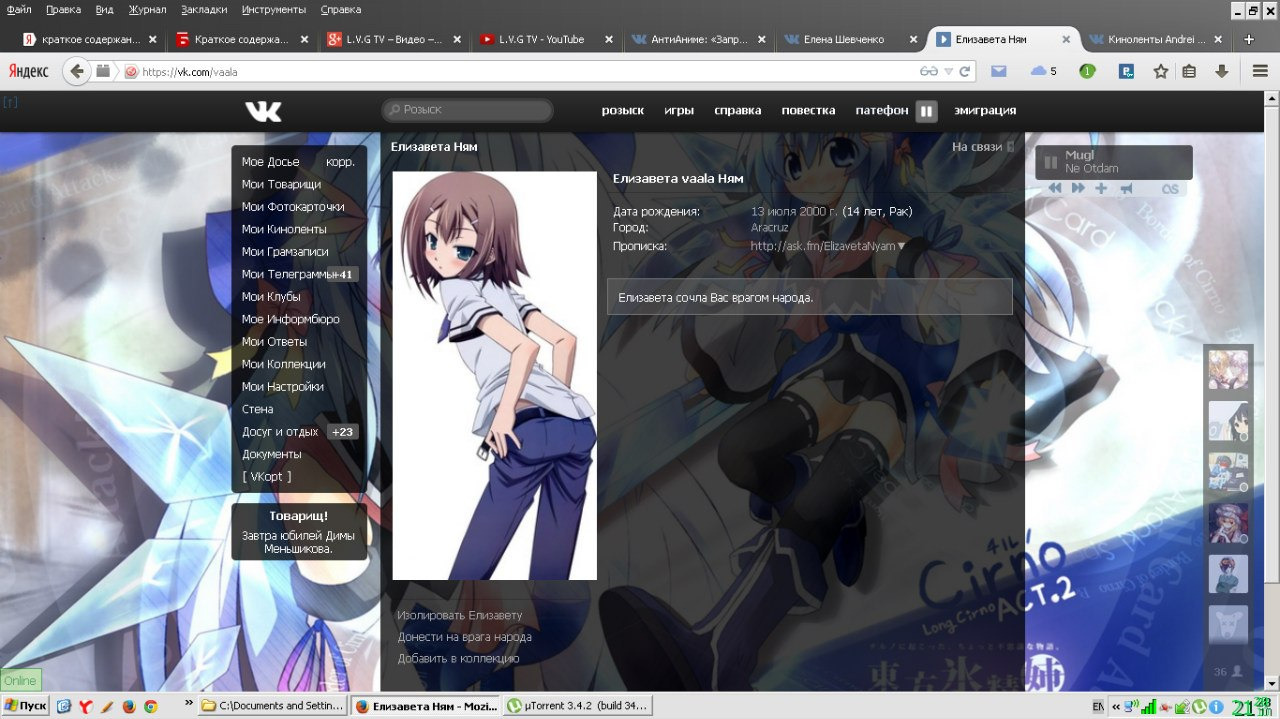
Task: Open the cloud weather icon showing 5
Action: tap(1043, 71)
